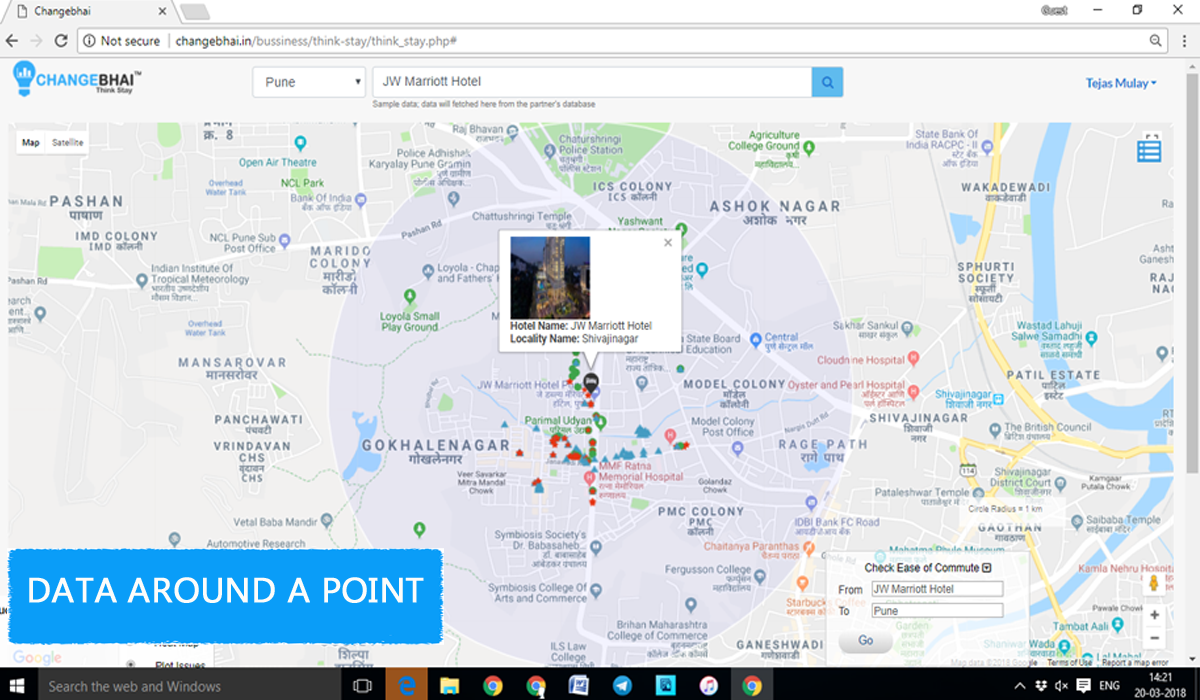Select the Changebhai browser tab
Viewport: 1200px width, 700px height.
(88, 11)
